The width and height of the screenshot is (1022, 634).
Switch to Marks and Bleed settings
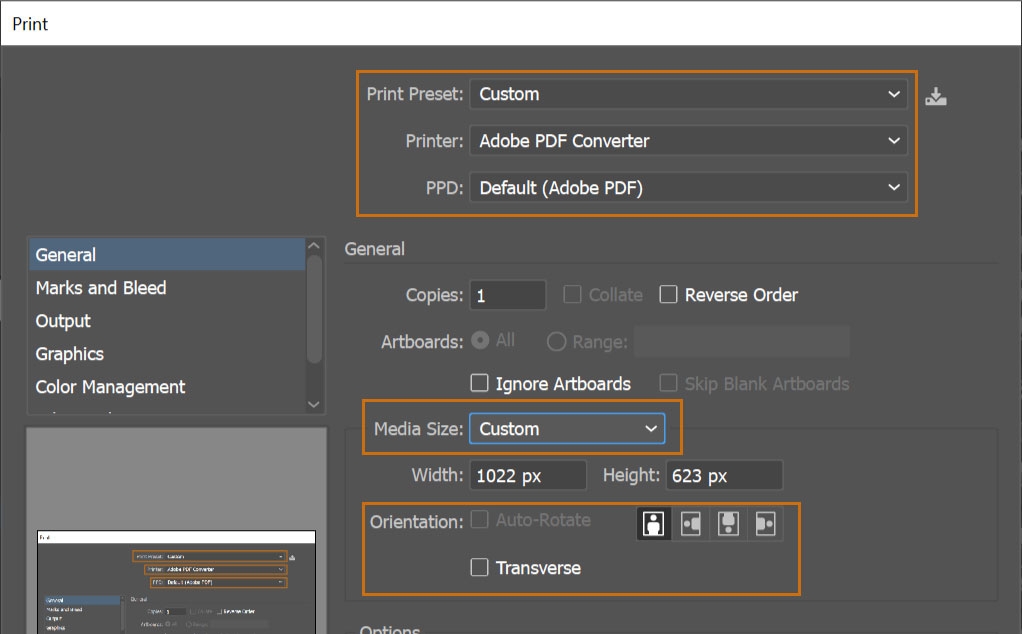pyautogui.click(x=100, y=287)
